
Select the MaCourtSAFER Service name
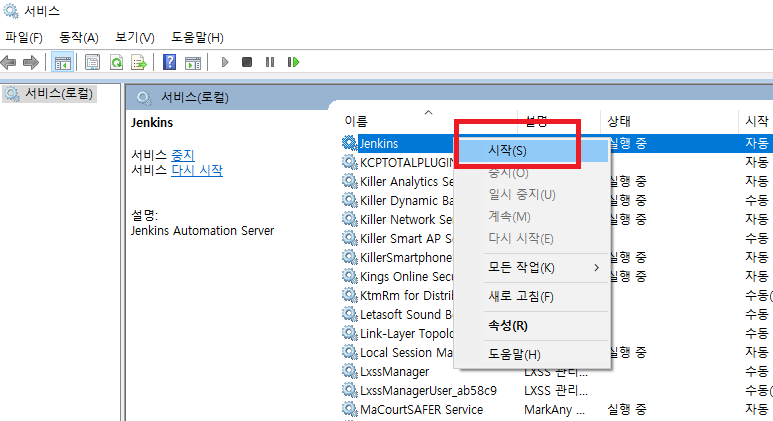(422, 409)
